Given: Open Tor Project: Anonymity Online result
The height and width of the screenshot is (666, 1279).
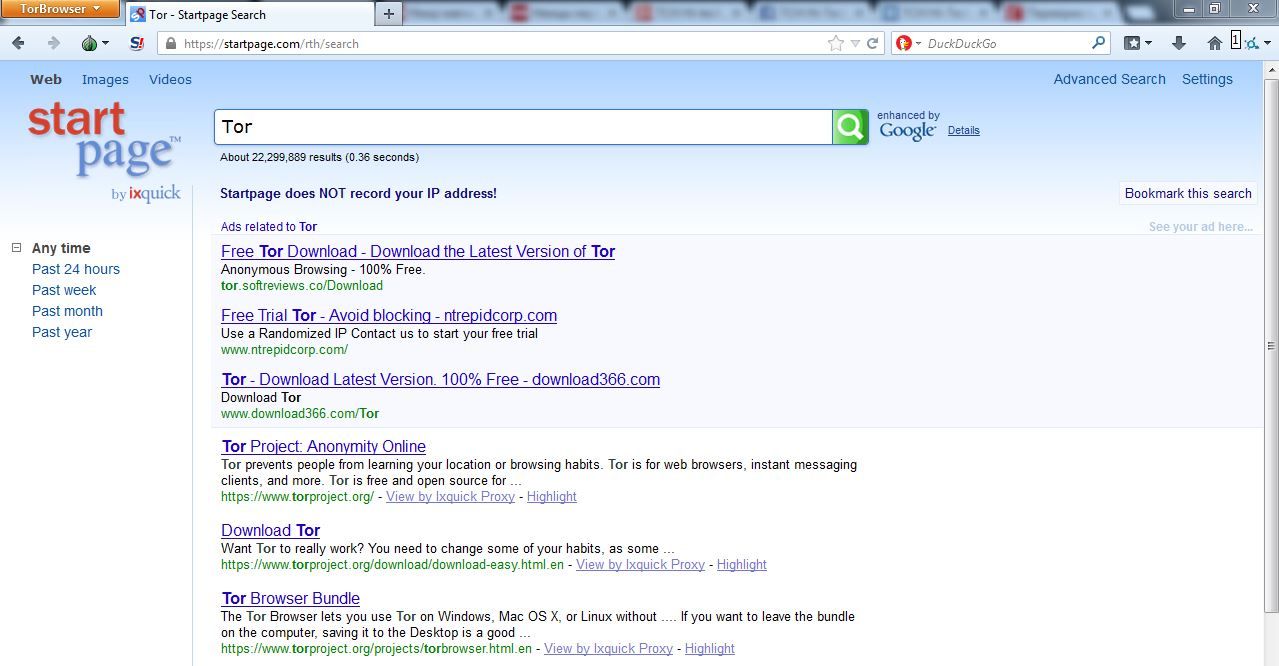Looking at the screenshot, I should [x=324, y=446].
